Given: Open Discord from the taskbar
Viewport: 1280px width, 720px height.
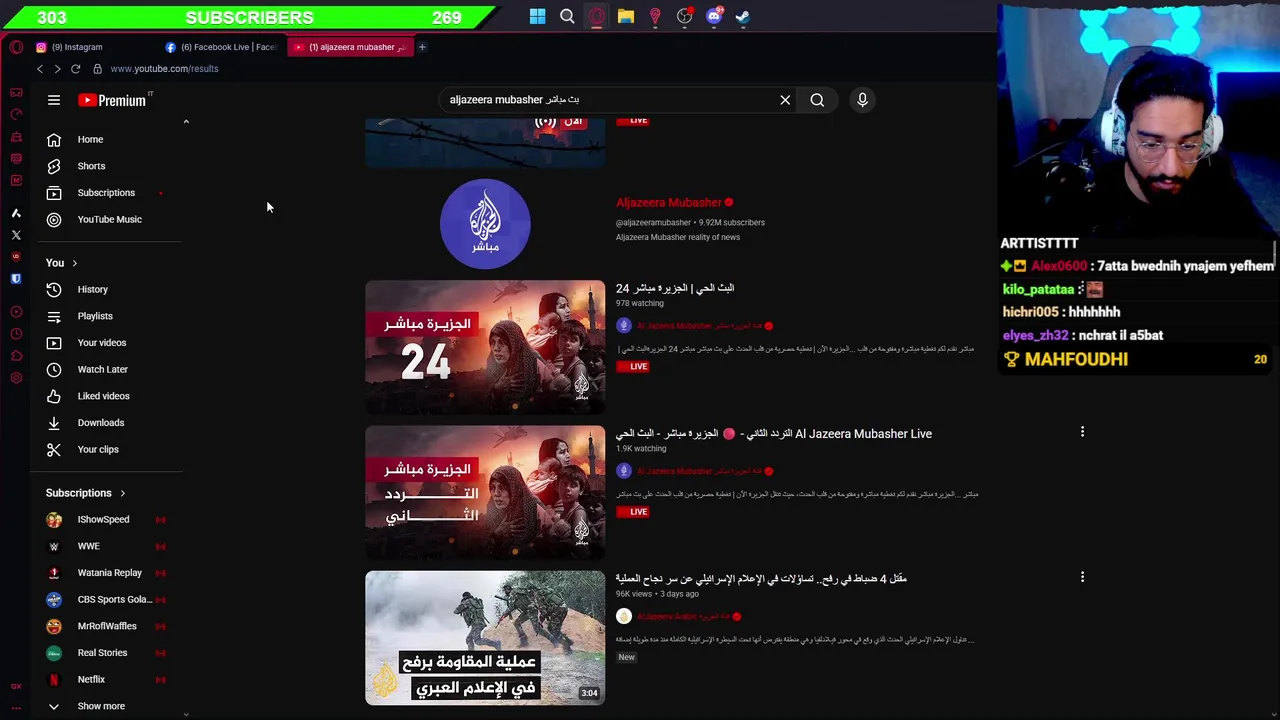Looking at the screenshot, I should pos(714,16).
